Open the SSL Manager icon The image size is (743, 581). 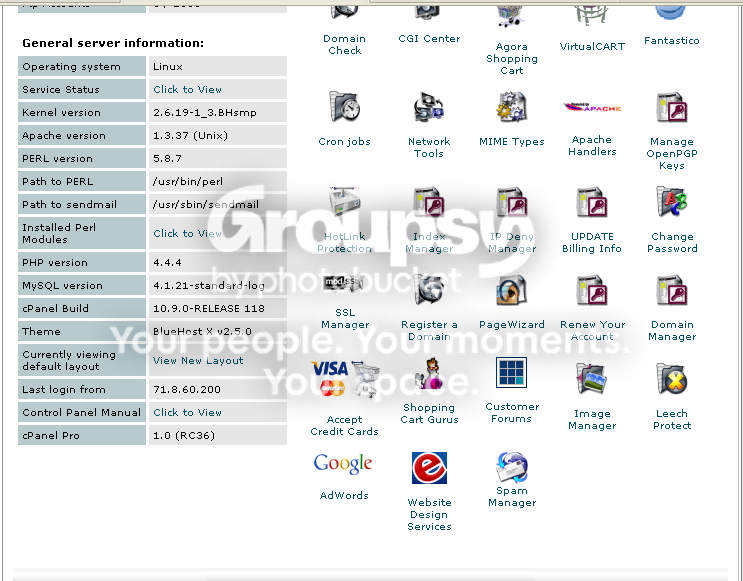click(344, 283)
